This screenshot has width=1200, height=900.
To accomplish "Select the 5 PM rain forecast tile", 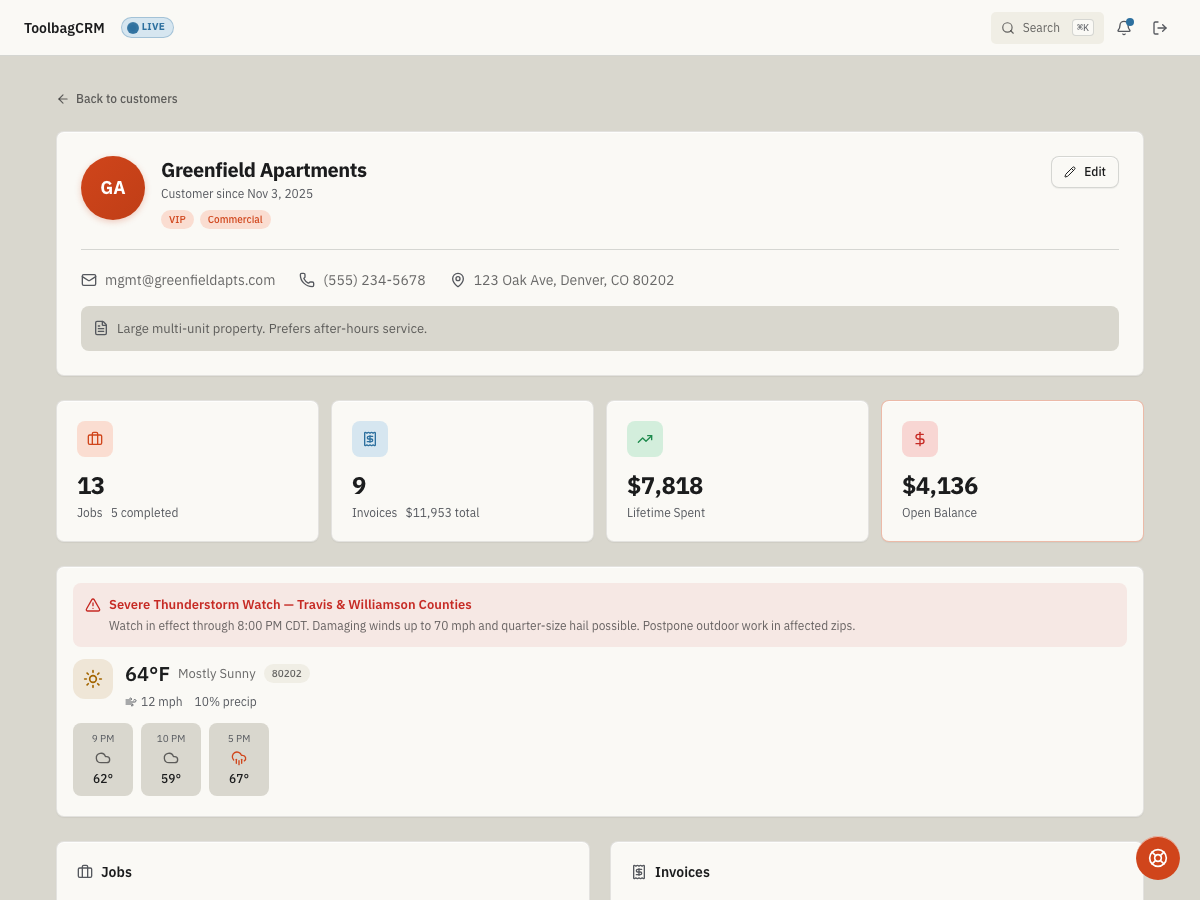I will 239,759.
